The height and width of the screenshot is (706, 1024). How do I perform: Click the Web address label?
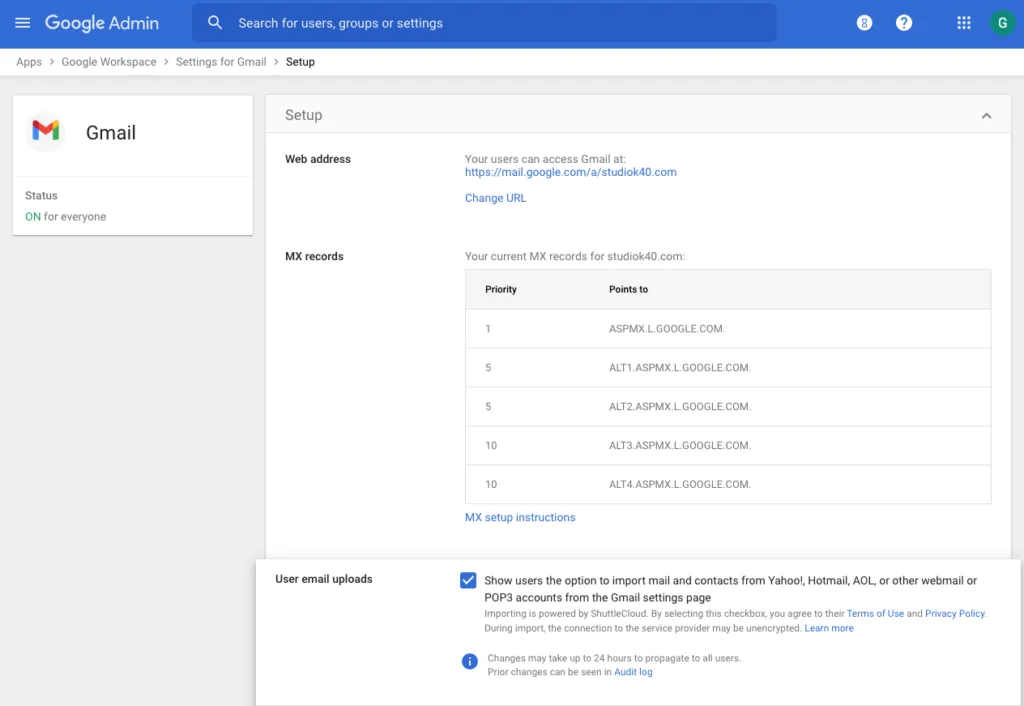coord(317,159)
